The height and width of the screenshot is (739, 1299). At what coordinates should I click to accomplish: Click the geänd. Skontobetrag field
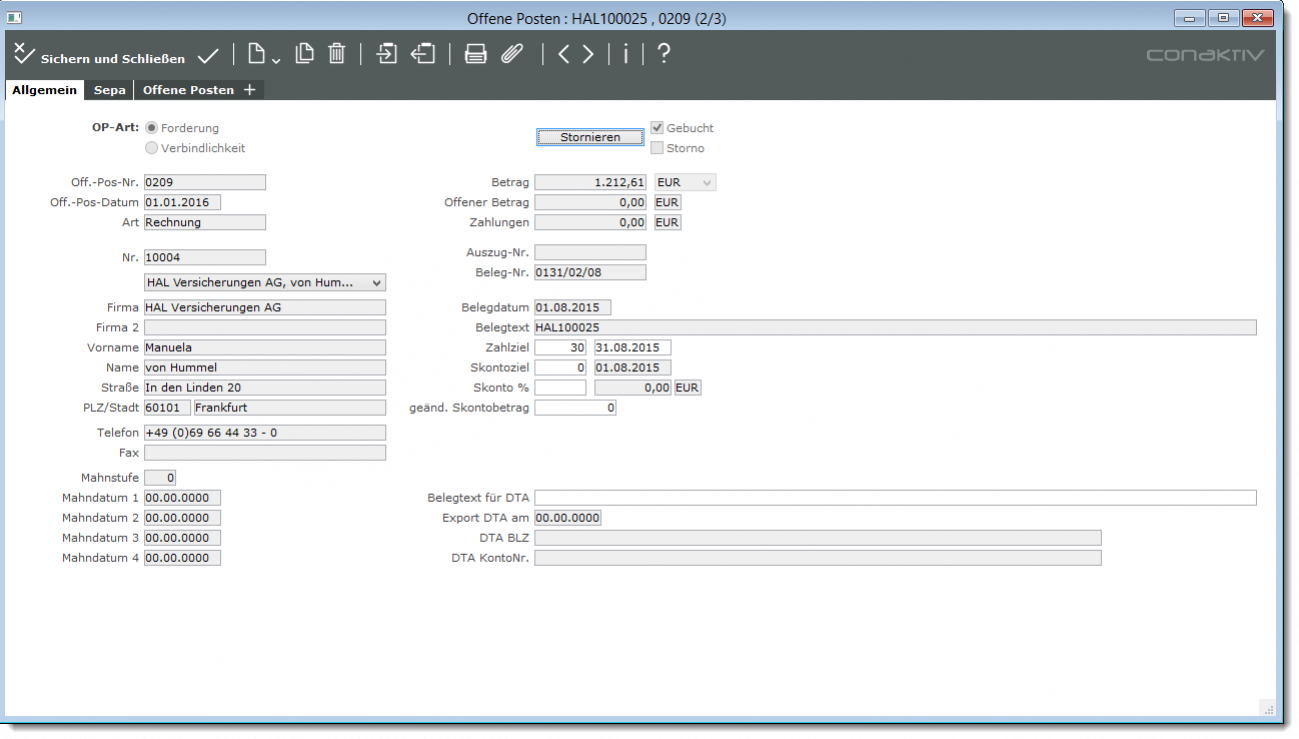point(576,408)
